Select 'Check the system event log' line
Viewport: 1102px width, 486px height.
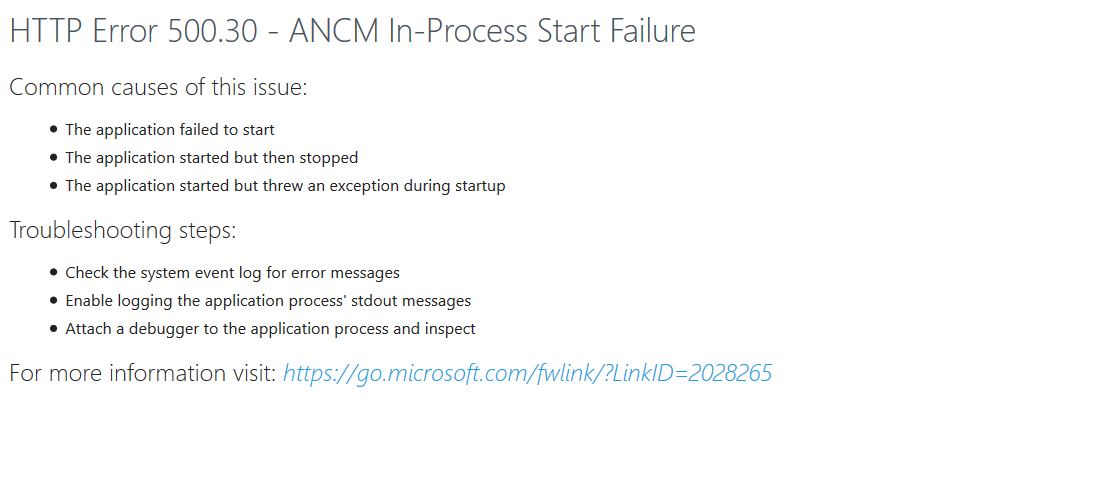pyautogui.click(x=233, y=272)
